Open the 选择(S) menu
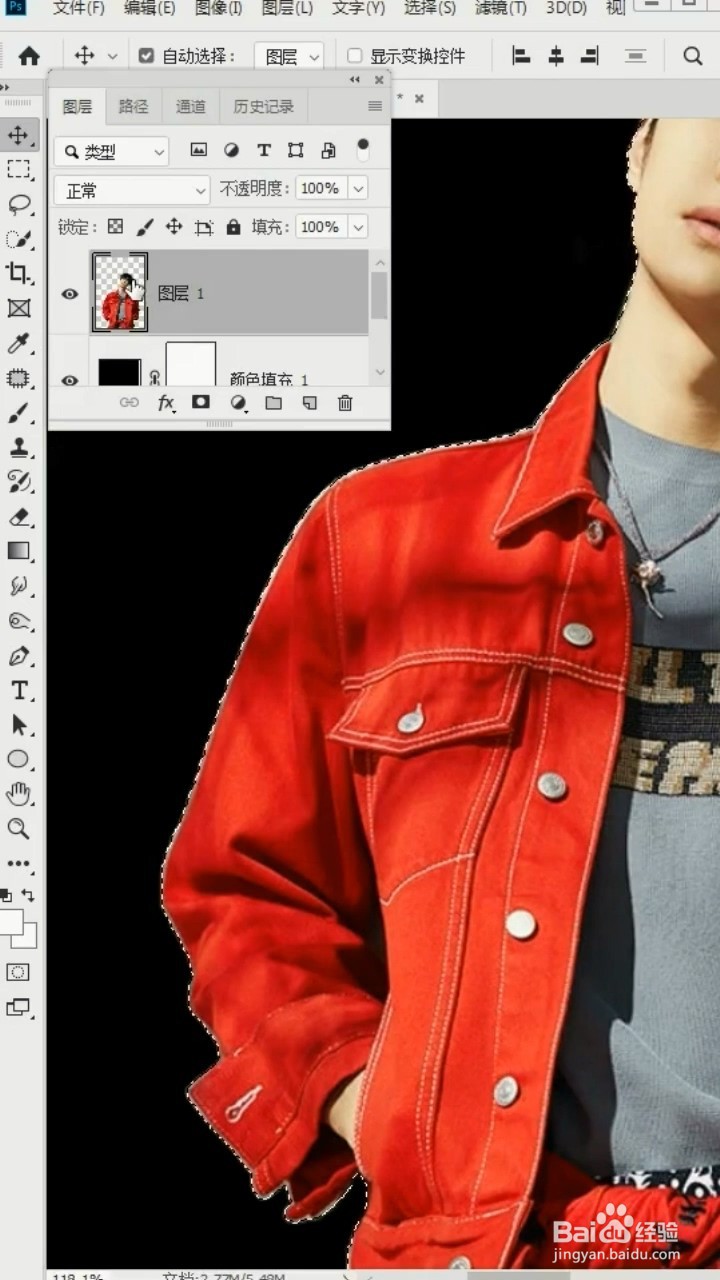This screenshot has height=1280, width=720. [x=430, y=8]
